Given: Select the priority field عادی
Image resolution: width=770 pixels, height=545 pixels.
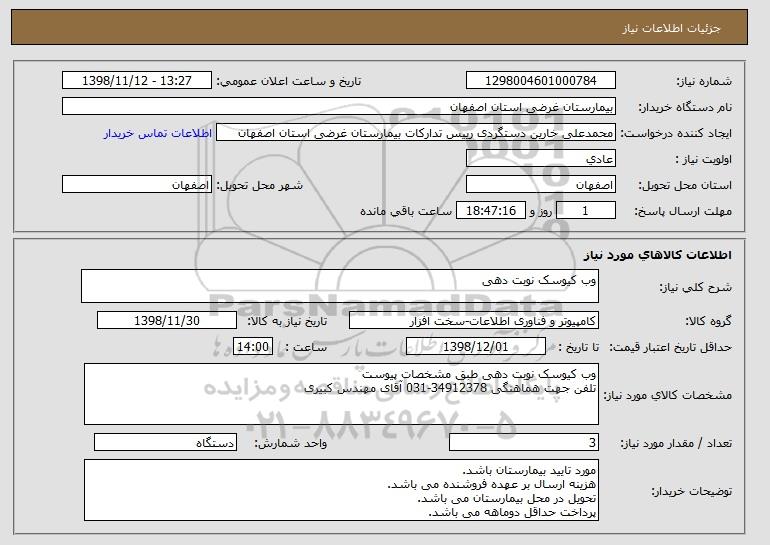Looking at the screenshot, I should (541, 159).
